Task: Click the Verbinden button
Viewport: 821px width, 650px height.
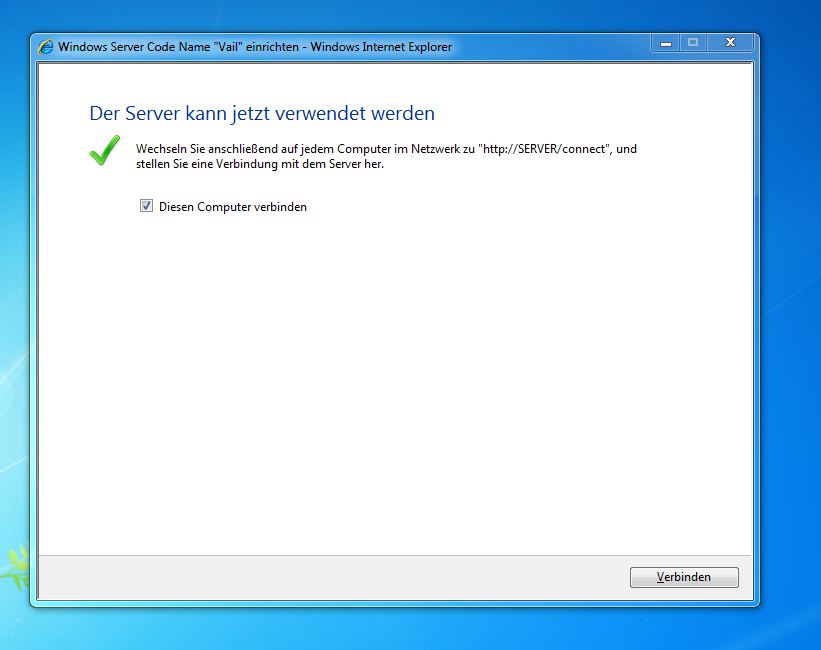Action: click(684, 577)
